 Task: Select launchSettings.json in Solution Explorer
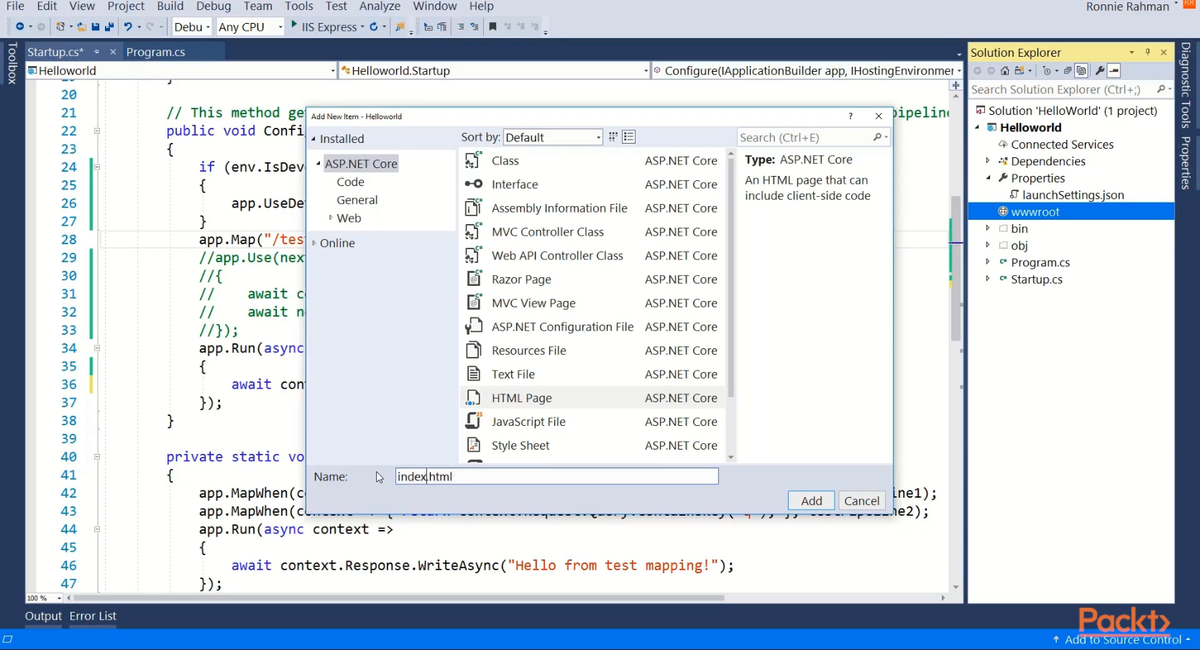(1072, 195)
